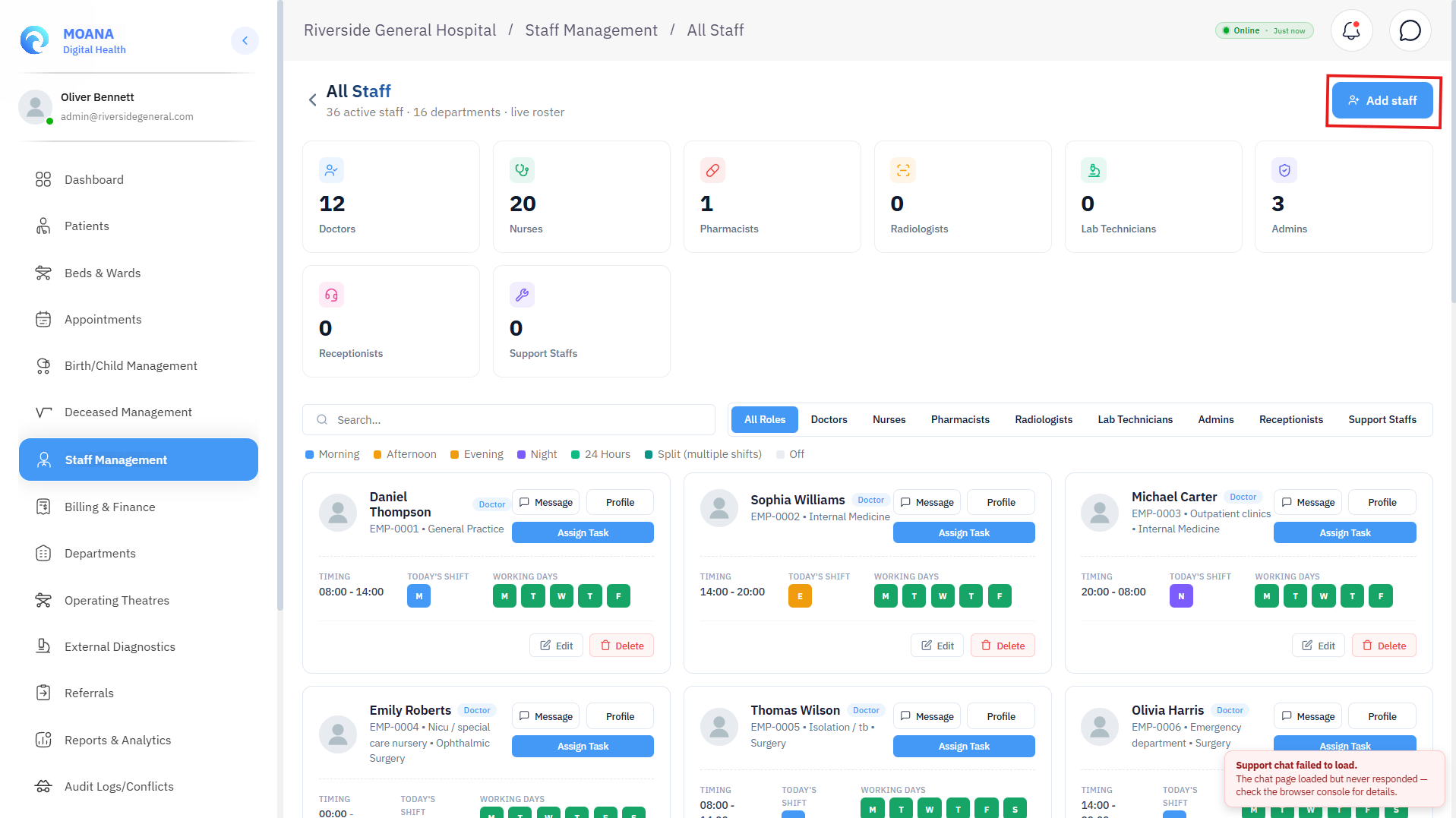Open the chat bubble icon in header

(1410, 30)
